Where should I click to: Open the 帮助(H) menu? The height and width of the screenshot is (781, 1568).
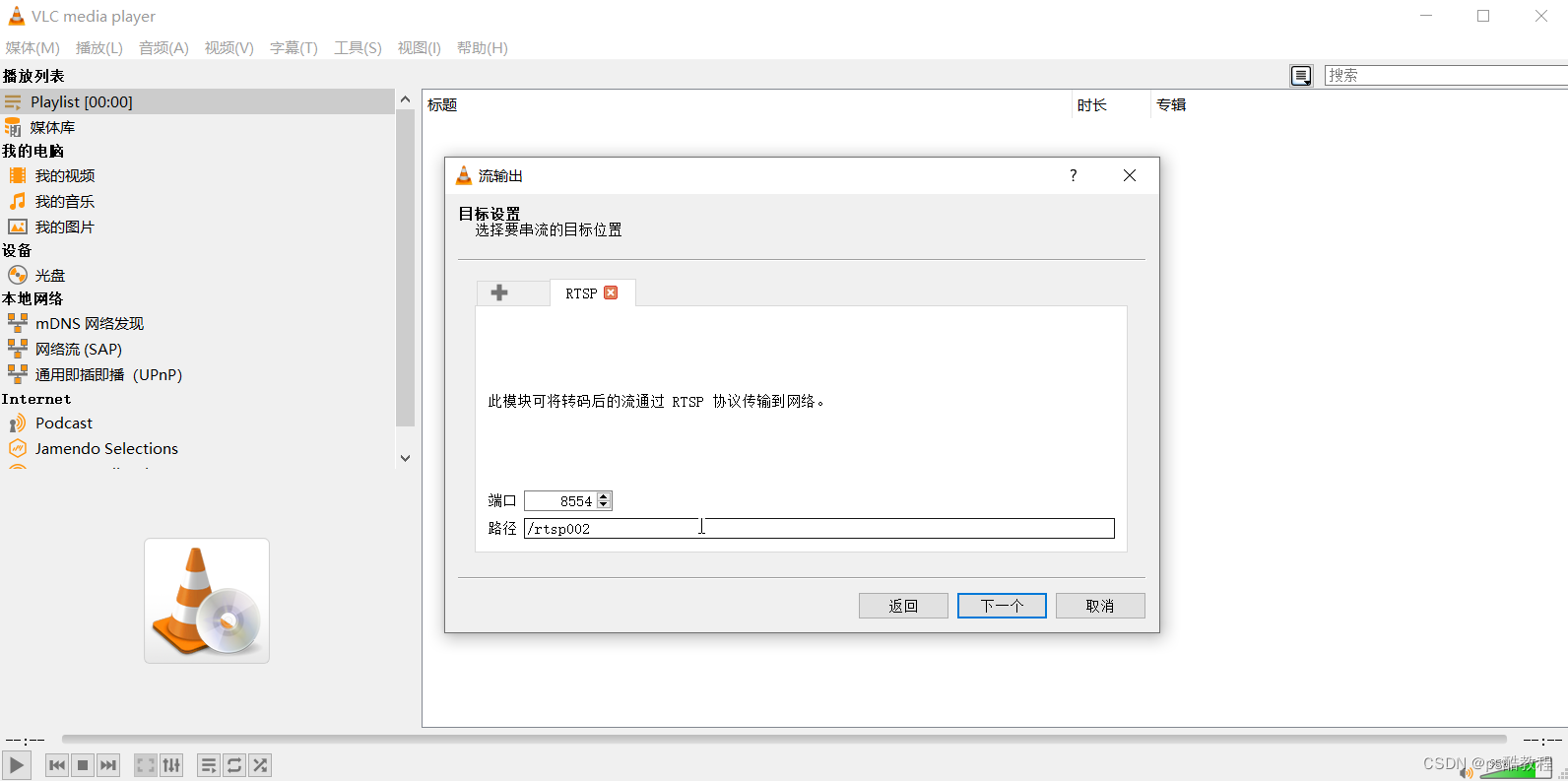(x=483, y=47)
